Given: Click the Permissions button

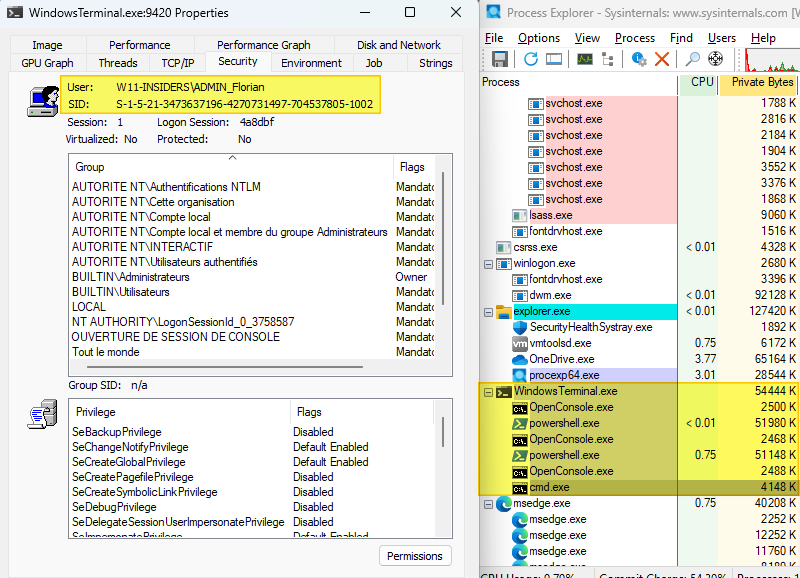Looking at the screenshot, I should pyautogui.click(x=414, y=556).
